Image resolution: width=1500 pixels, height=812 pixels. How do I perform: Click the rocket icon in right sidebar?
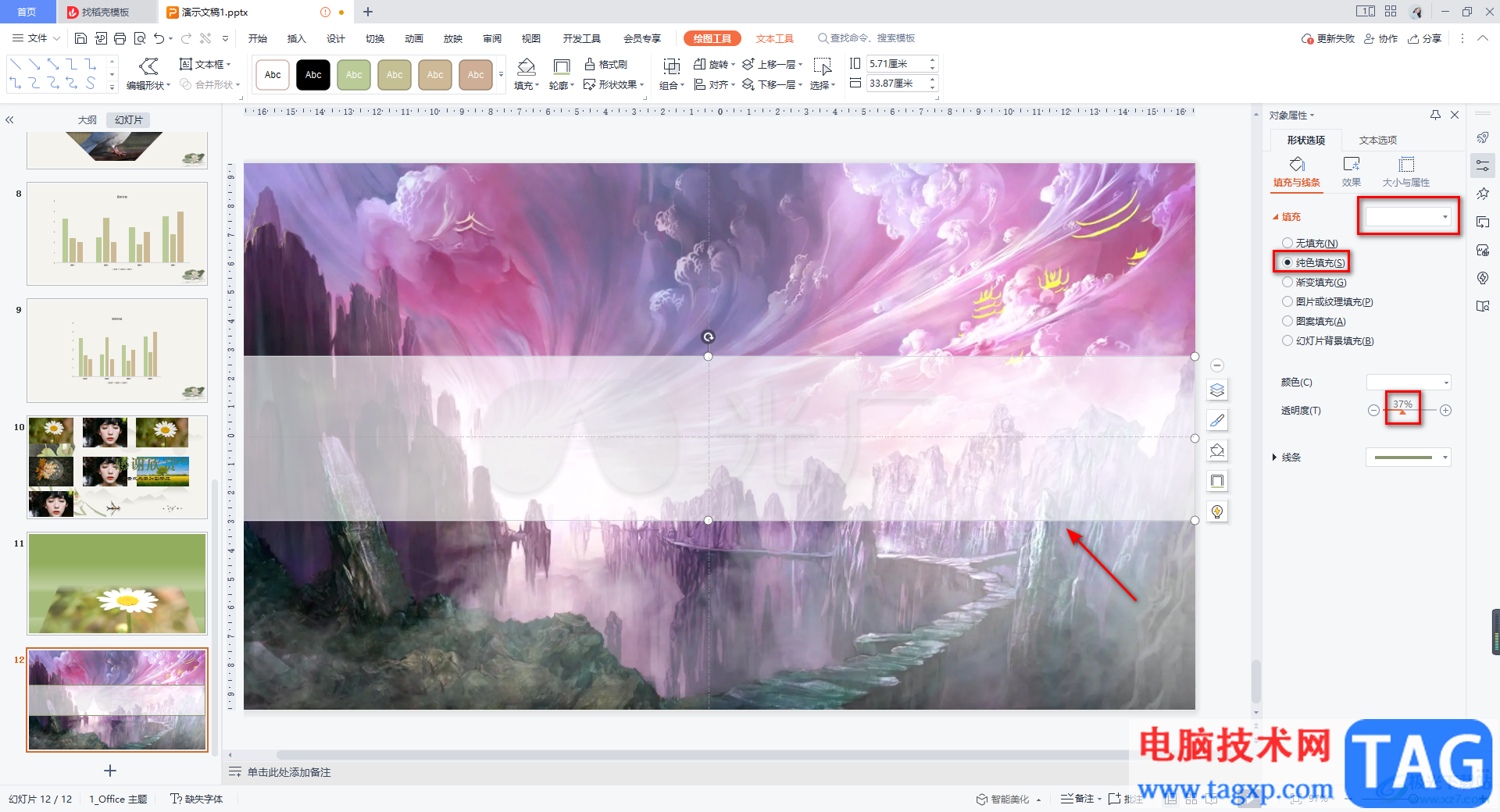click(1483, 138)
